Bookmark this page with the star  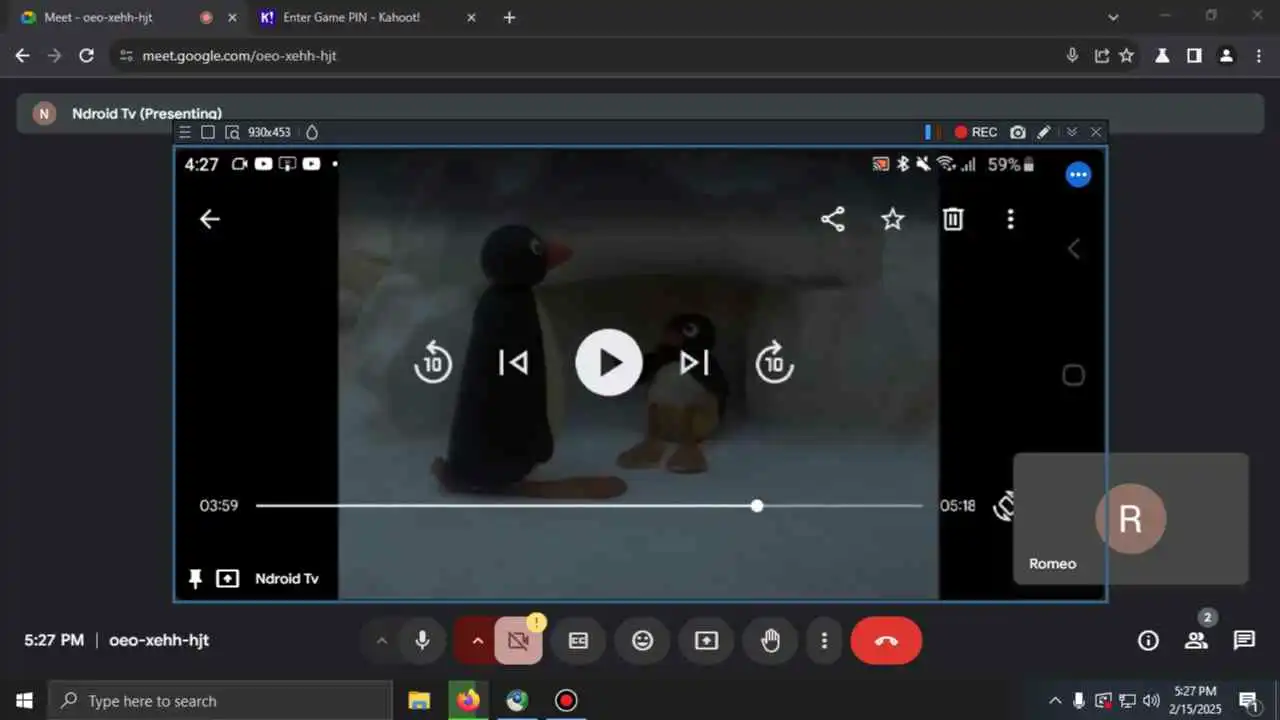point(1127,56)
